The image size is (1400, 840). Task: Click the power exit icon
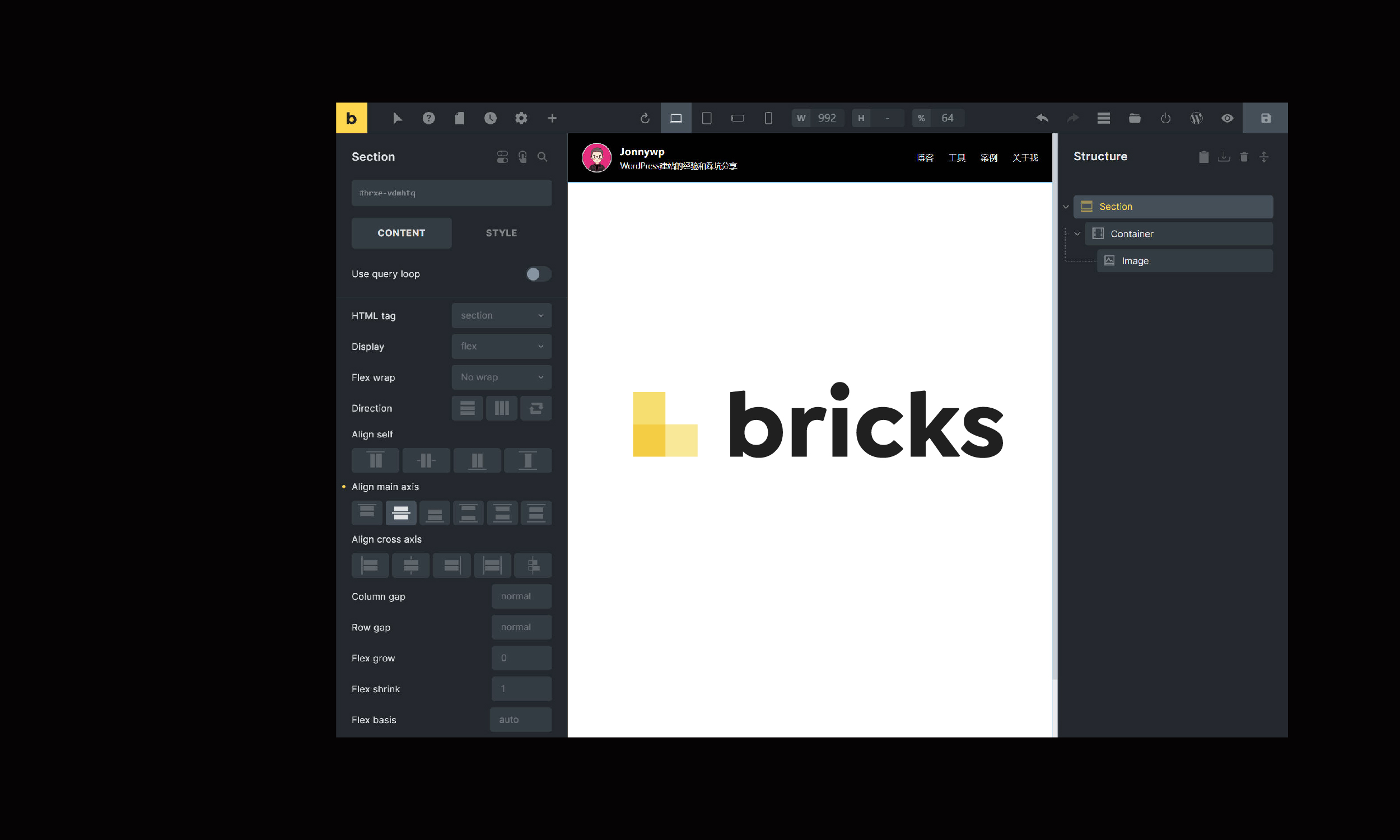click(1166, 118)
